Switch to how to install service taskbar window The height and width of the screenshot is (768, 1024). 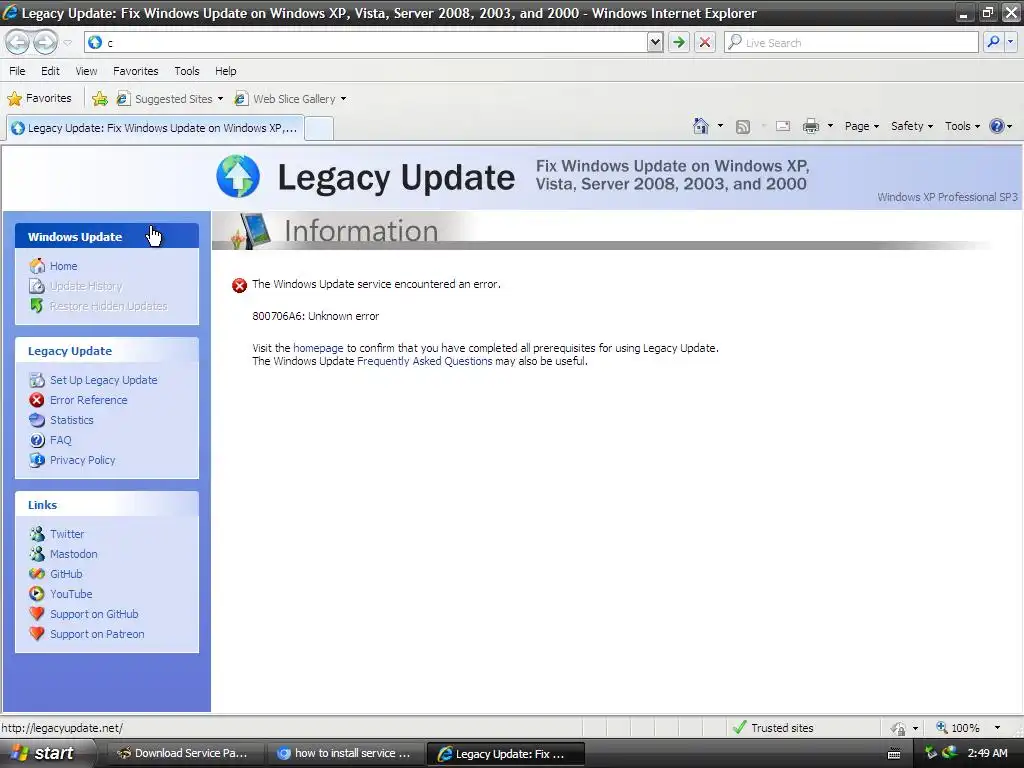(x=344, y=754)
